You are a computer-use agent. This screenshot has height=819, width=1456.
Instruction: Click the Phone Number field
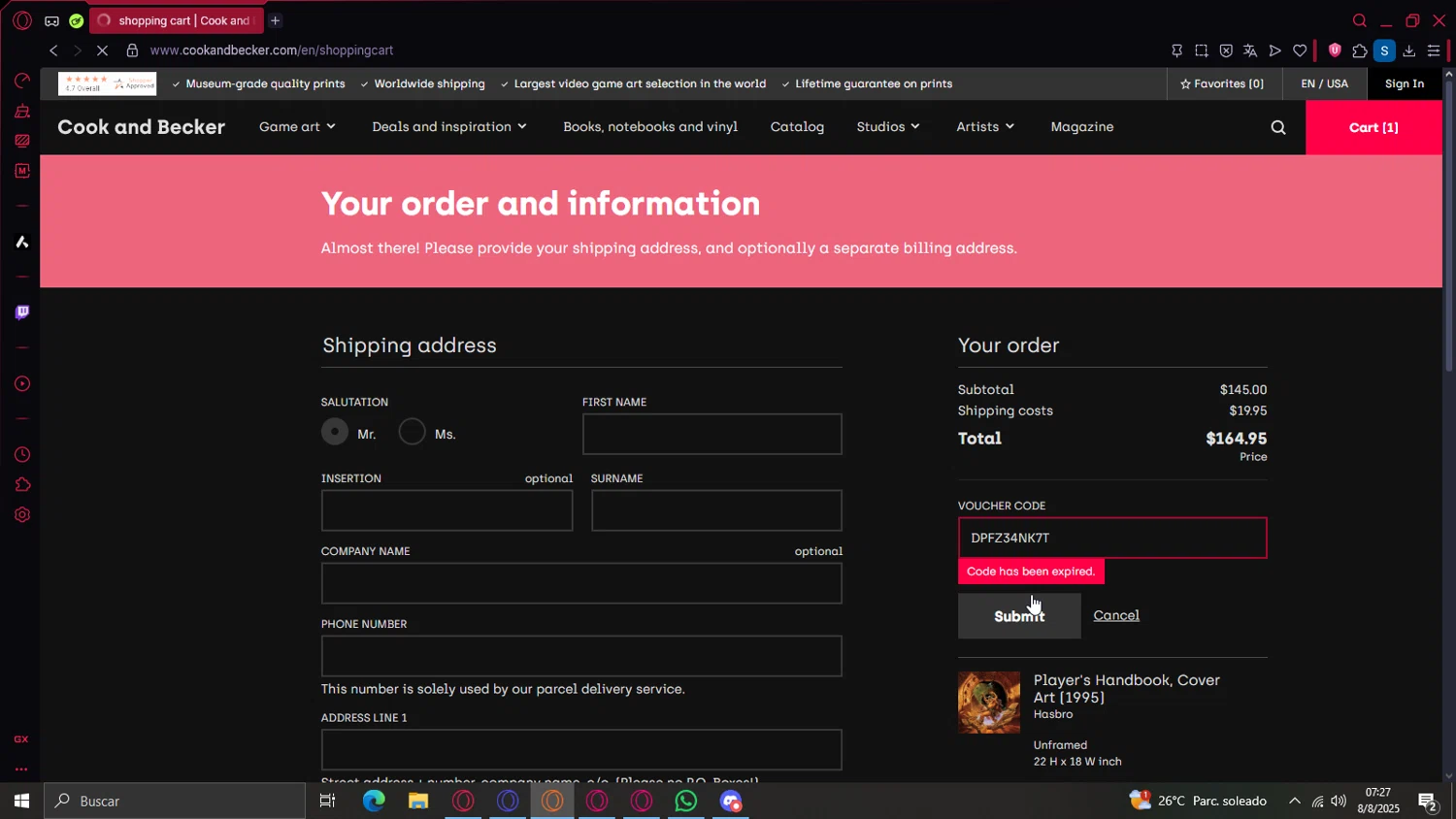pyautogui.click(x=581, y=656)
